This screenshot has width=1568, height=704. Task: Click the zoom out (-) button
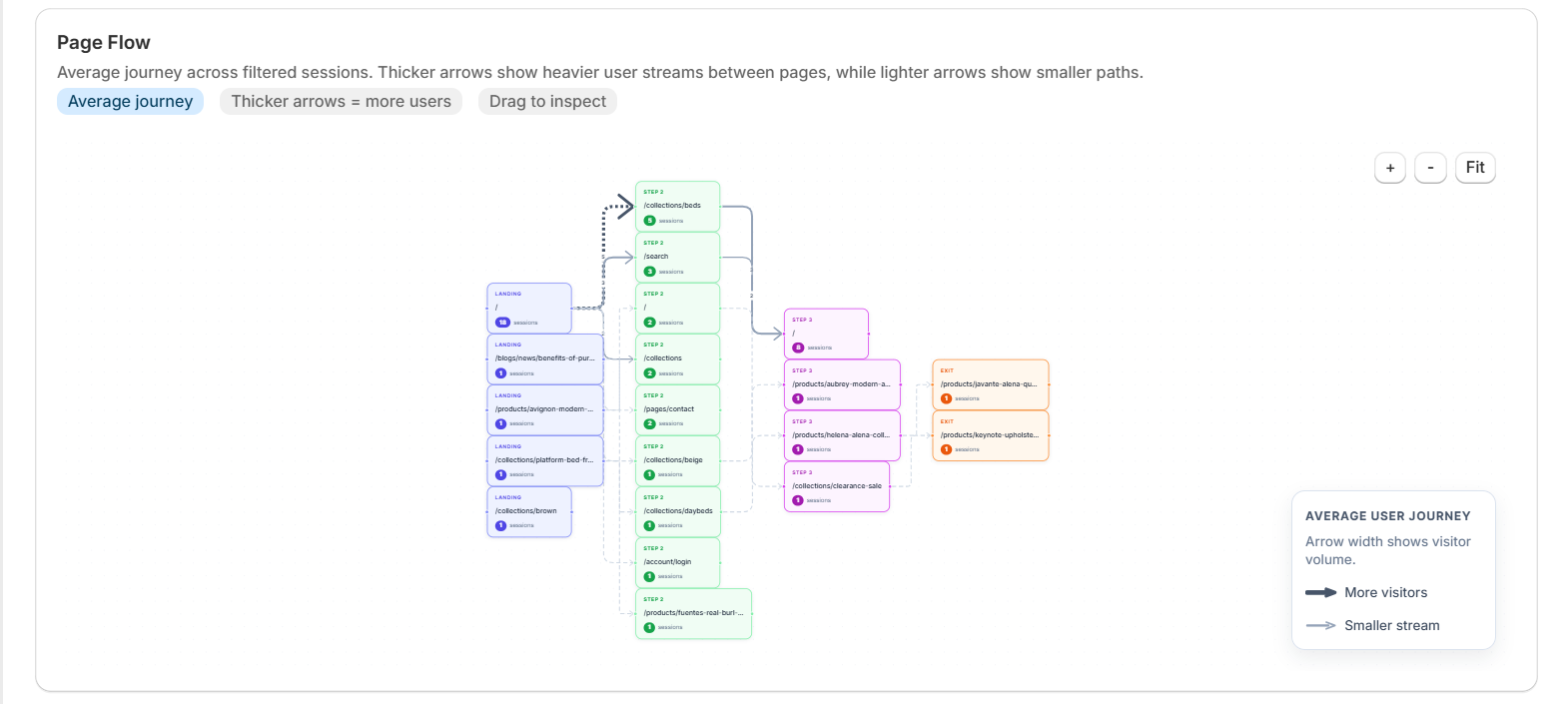(1430, 168)
